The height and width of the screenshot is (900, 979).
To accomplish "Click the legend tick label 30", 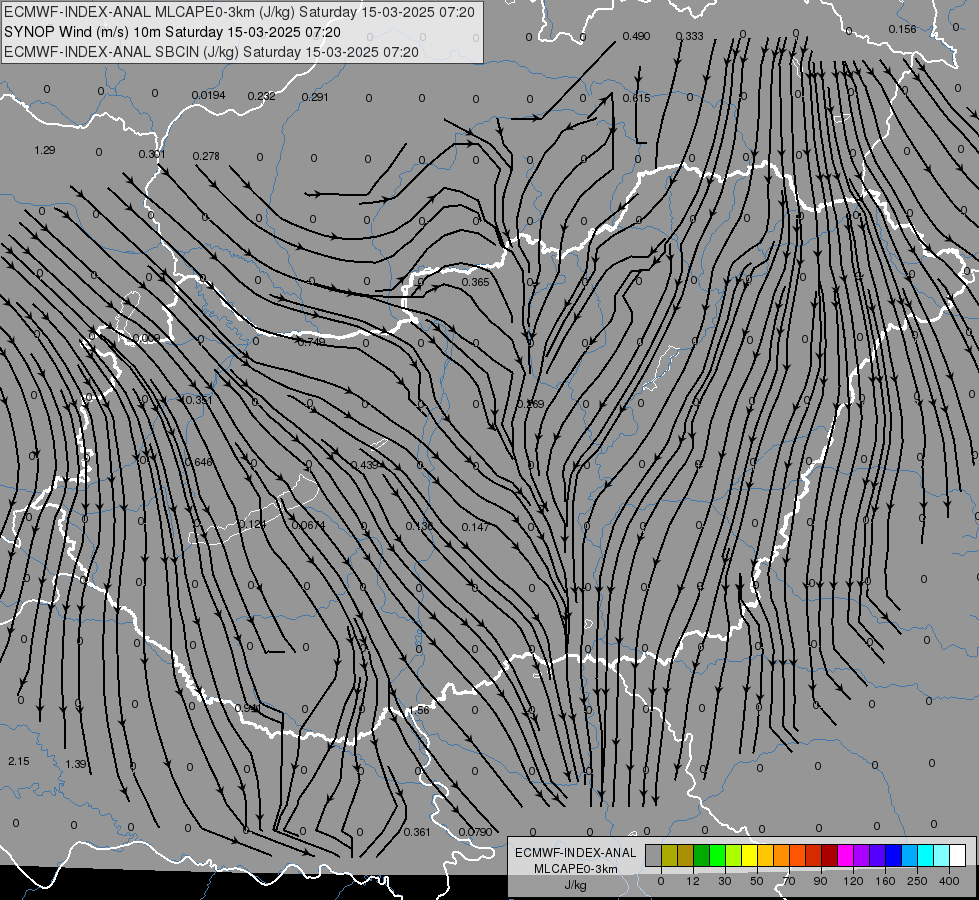I will (x=725, y=881).
